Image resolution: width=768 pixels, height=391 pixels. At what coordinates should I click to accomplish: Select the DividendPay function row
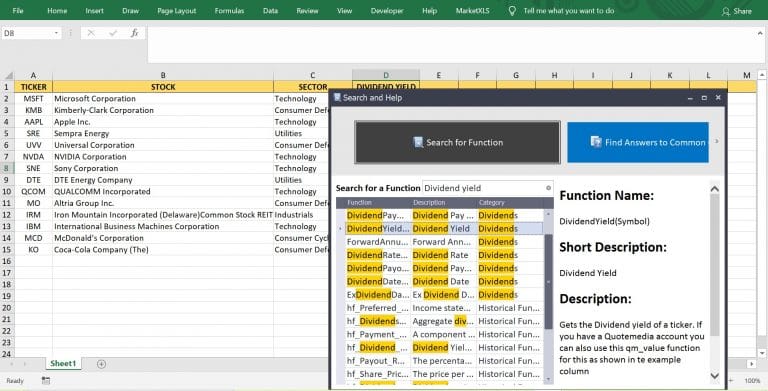click(x=444, y=215)
